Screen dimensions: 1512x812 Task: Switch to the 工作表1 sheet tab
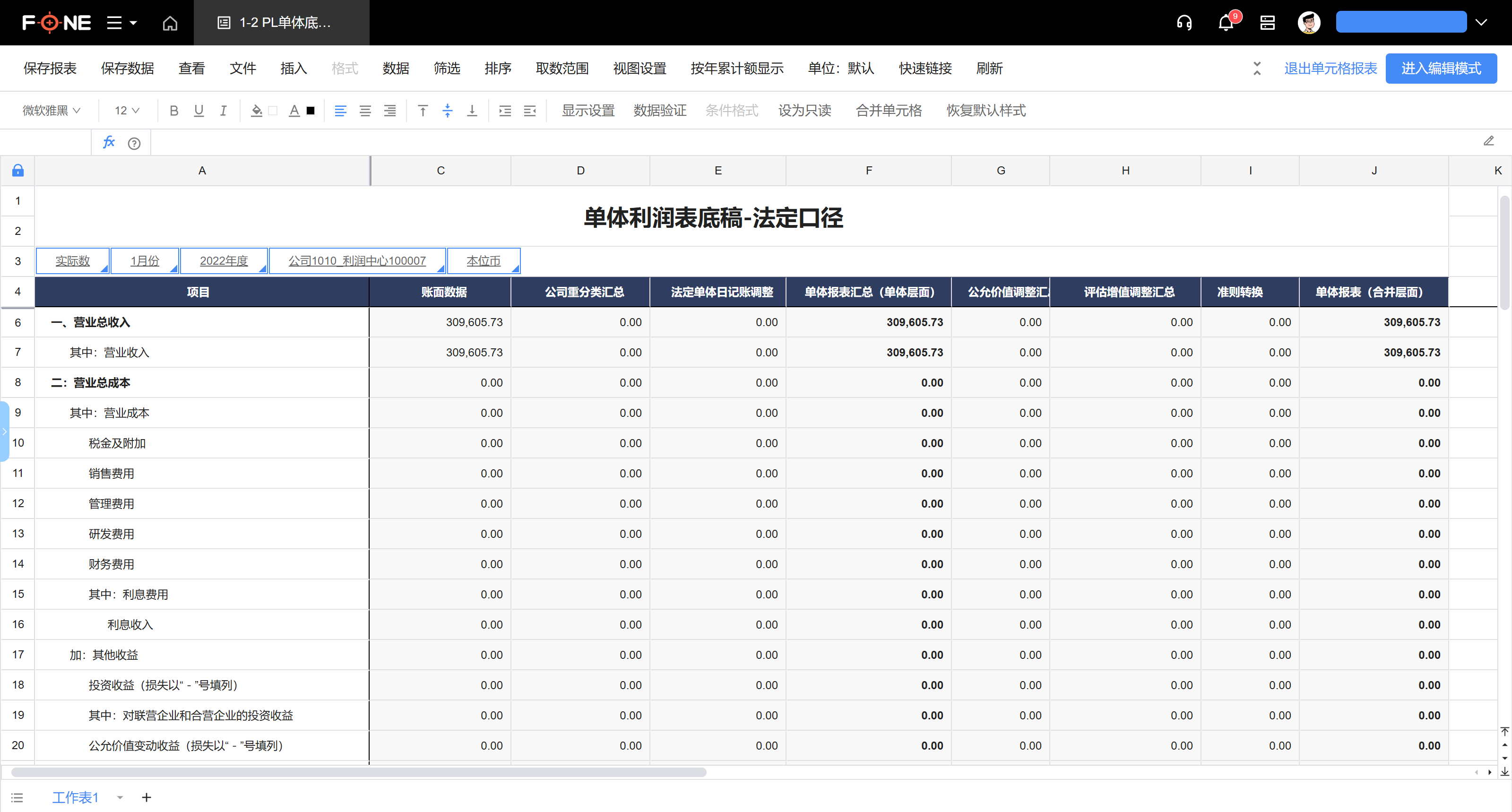tap(75, 797)
